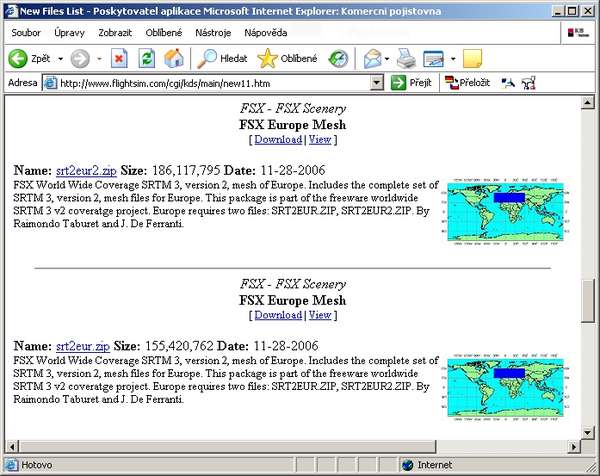Click vertical scrollbar down arrow
Image resolution: width=600 pixels, height=476 pixels.
point(587,433)
